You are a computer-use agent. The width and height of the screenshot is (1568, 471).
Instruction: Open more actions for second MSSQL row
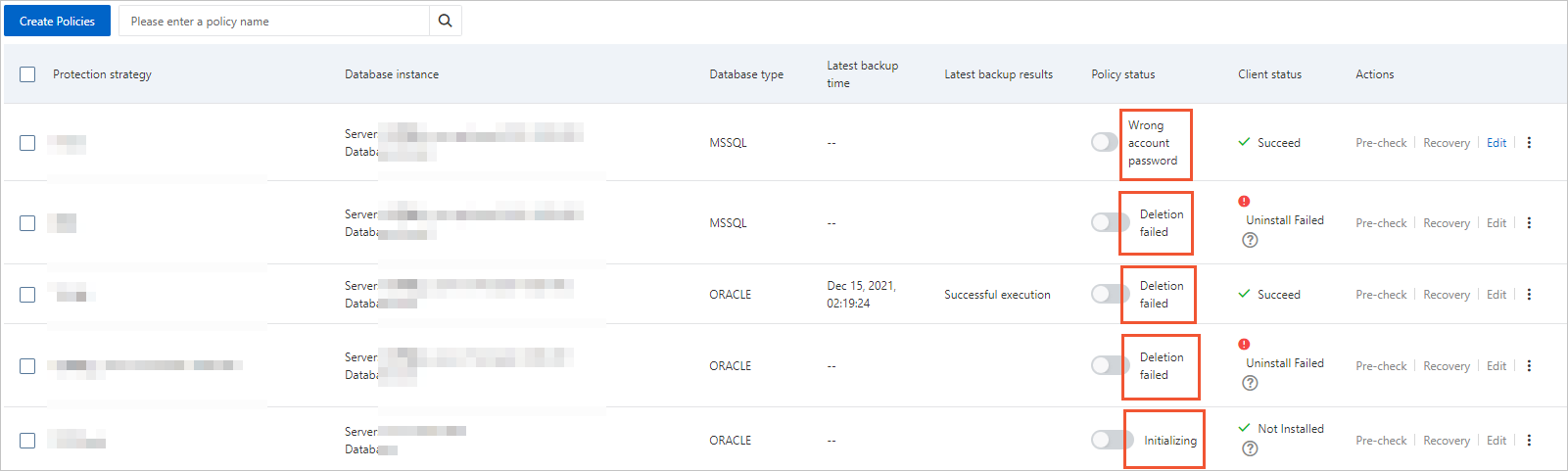[1529, 223]
